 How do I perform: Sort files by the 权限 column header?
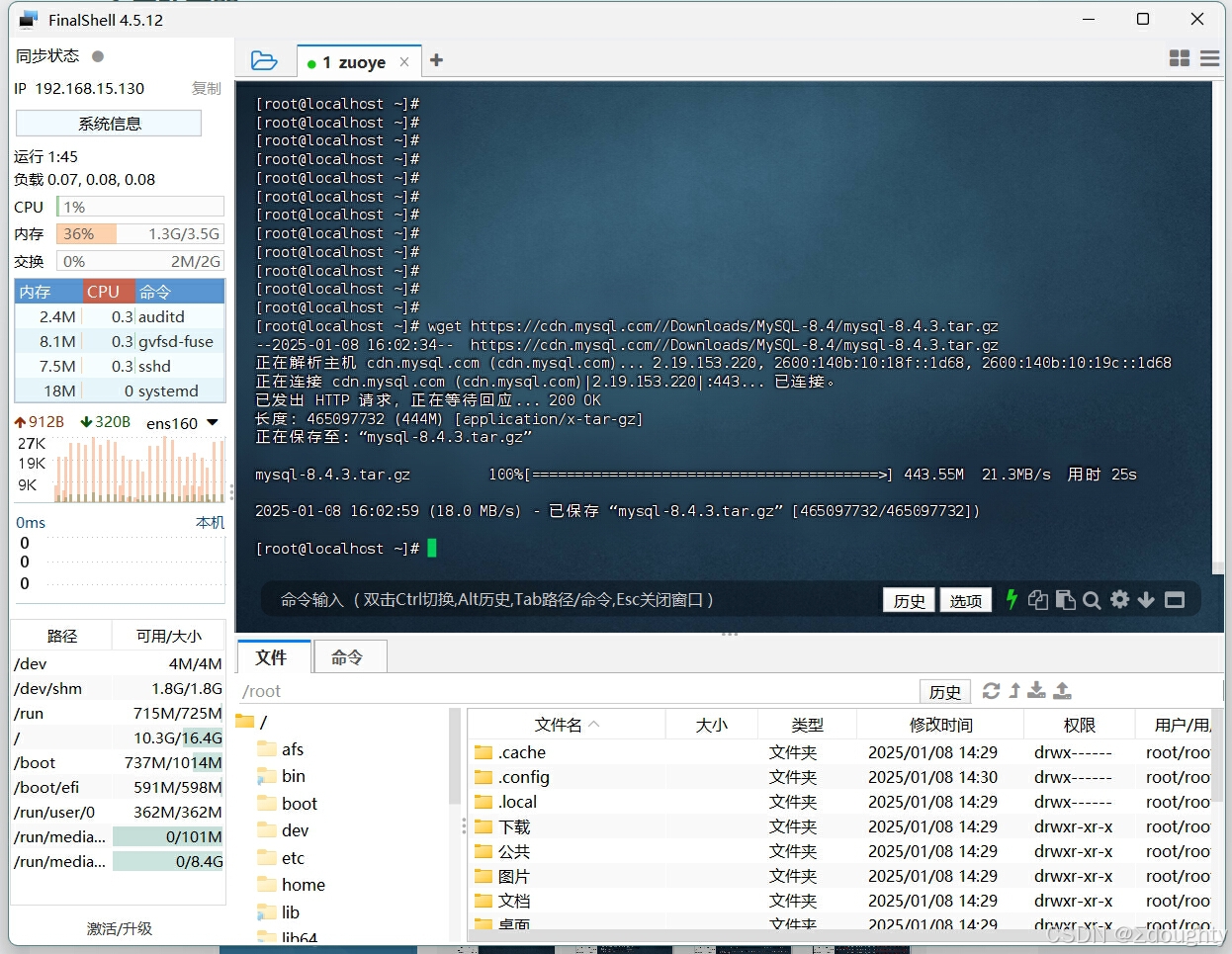(x=1079, y=725)
